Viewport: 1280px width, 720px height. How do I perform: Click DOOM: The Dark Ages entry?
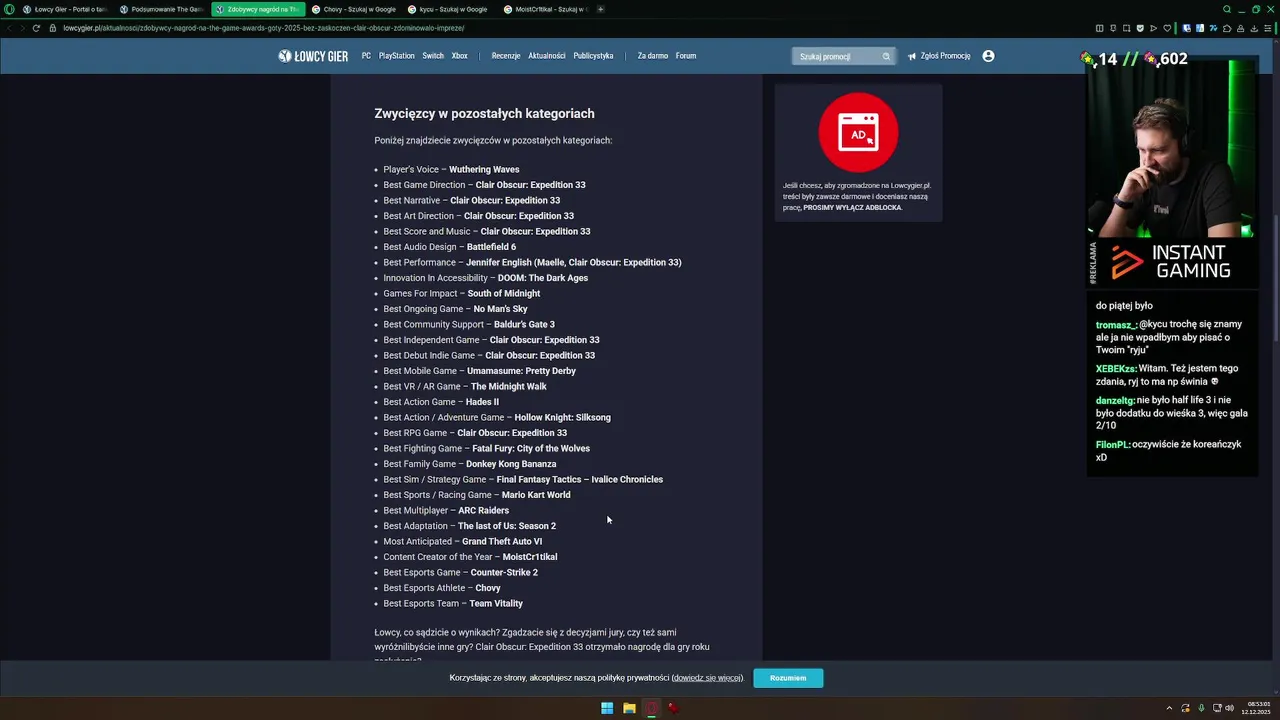tap(543, 278)
